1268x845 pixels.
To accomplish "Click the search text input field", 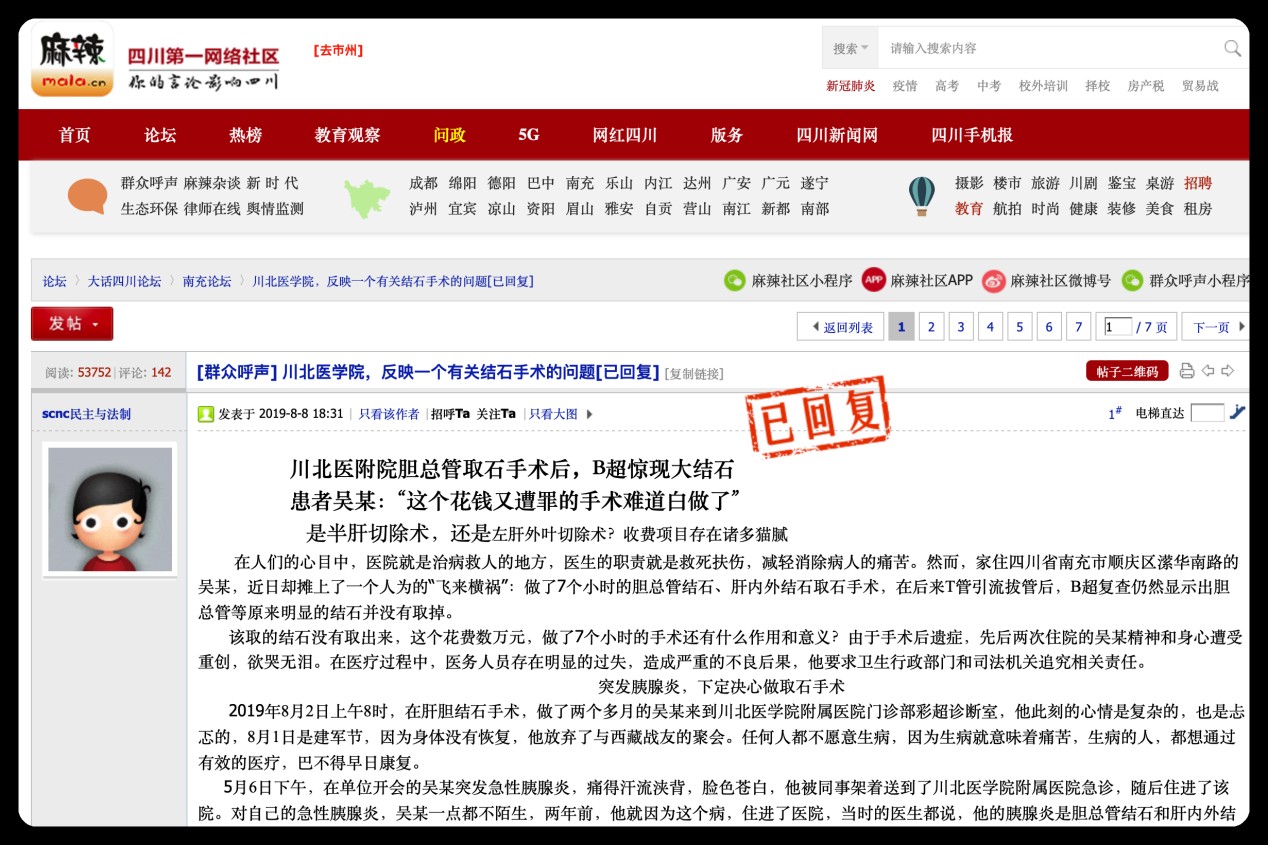I will (1050, 48).
